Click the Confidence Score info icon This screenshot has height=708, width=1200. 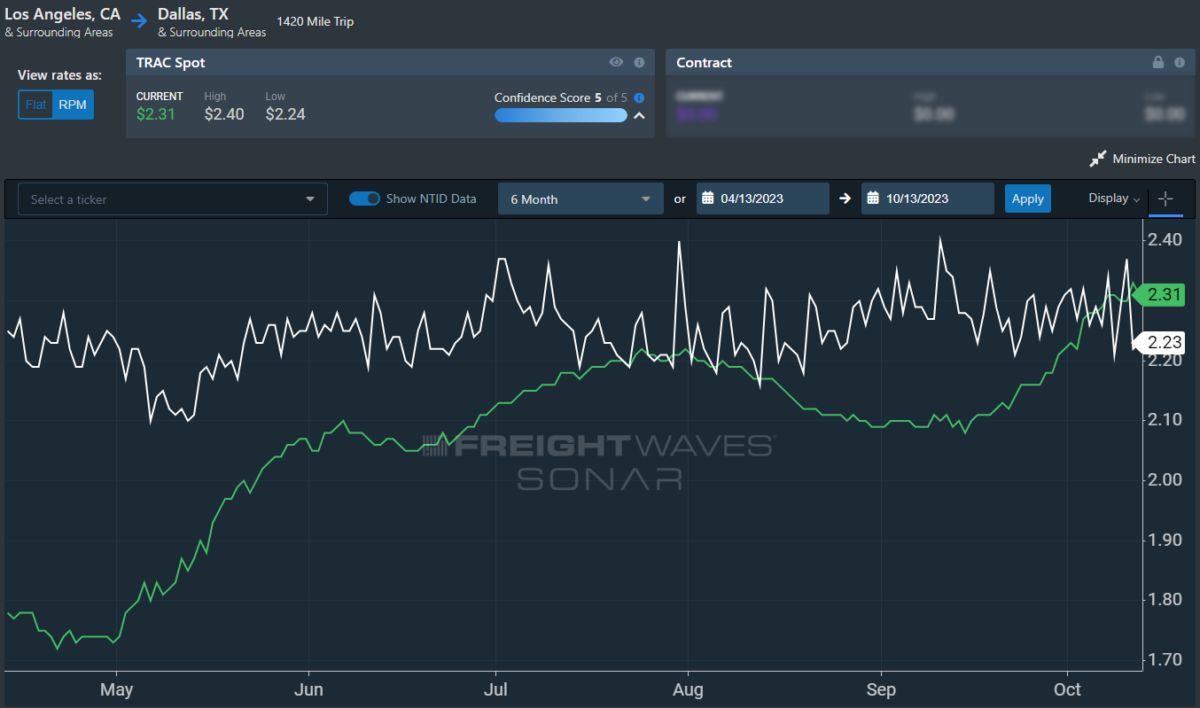(639, 98)
